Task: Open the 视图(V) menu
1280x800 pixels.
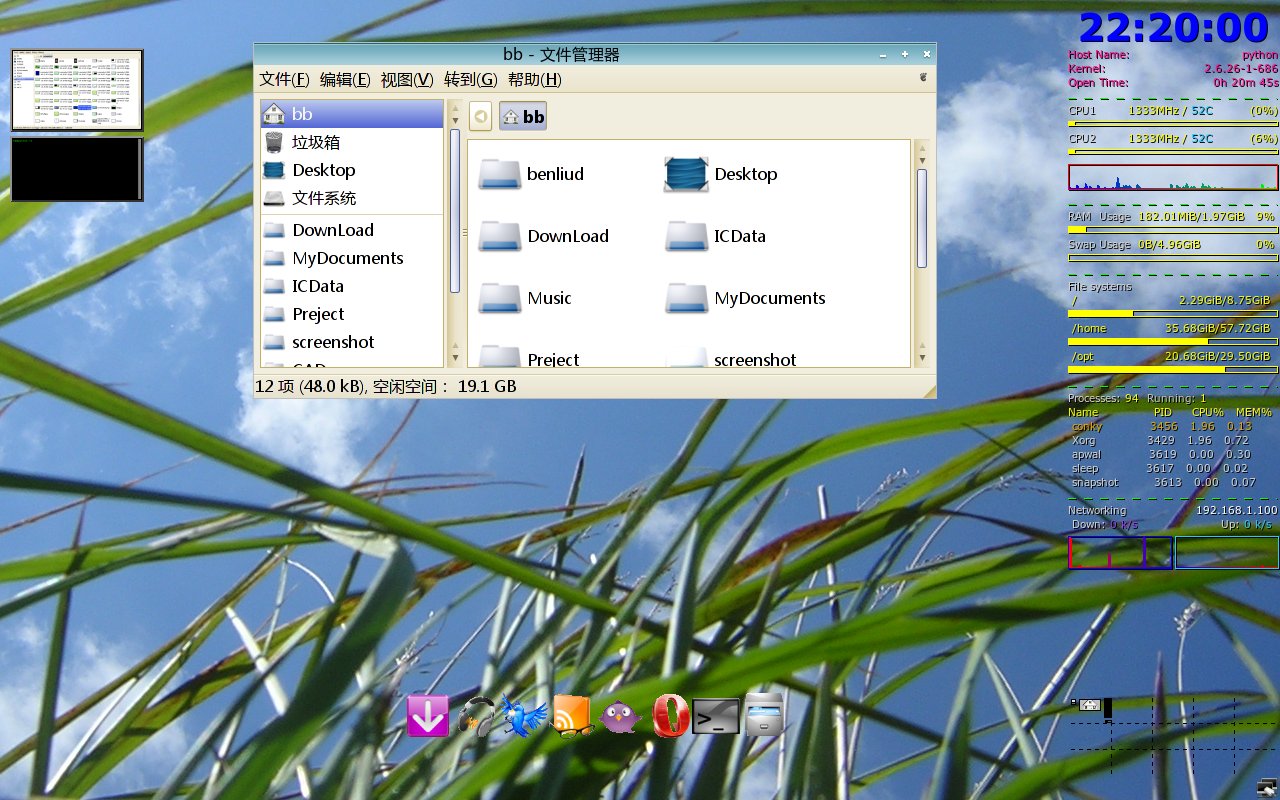Action: point(407,80)
